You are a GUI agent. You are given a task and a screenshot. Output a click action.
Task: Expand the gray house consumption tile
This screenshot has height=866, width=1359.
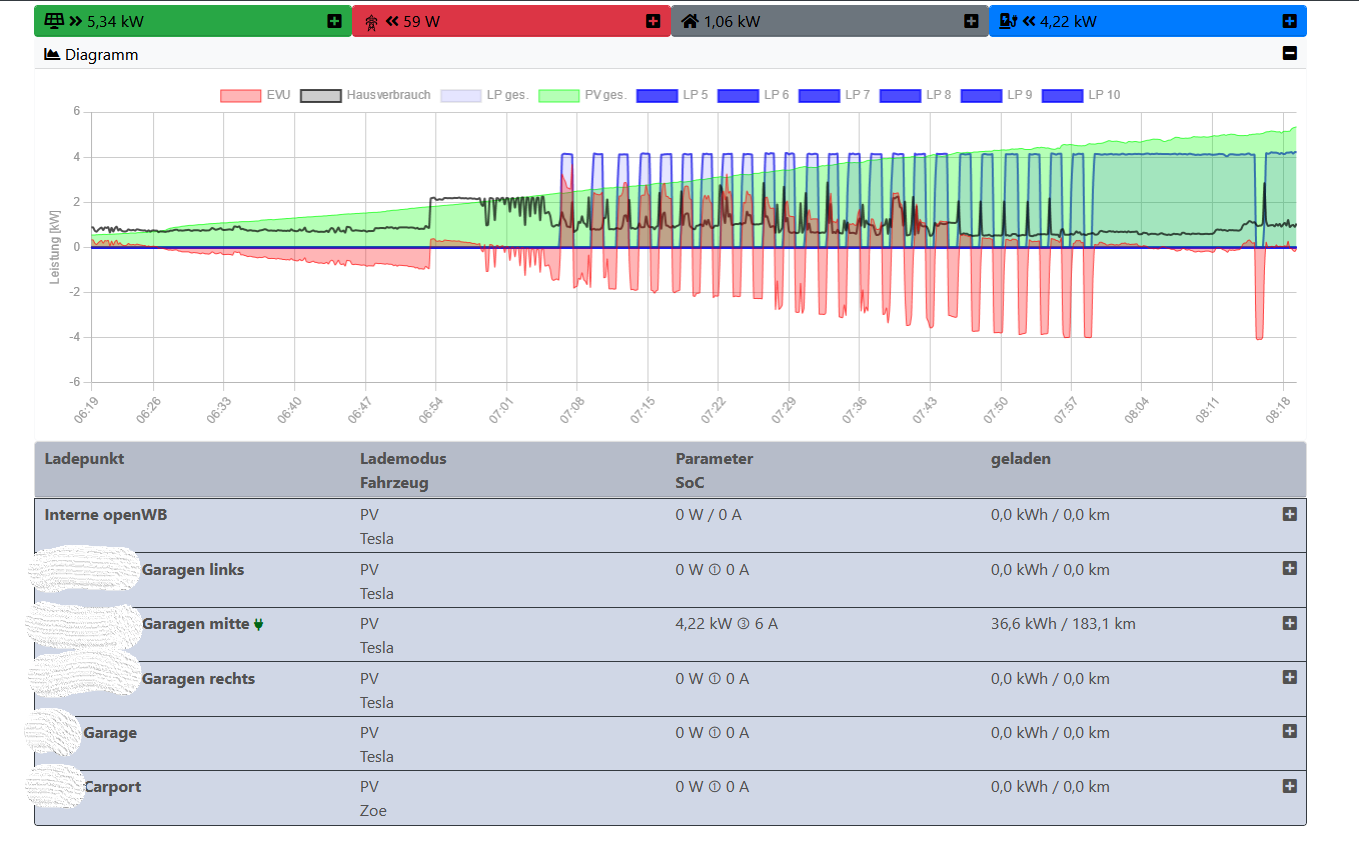(x=971, y=21)
